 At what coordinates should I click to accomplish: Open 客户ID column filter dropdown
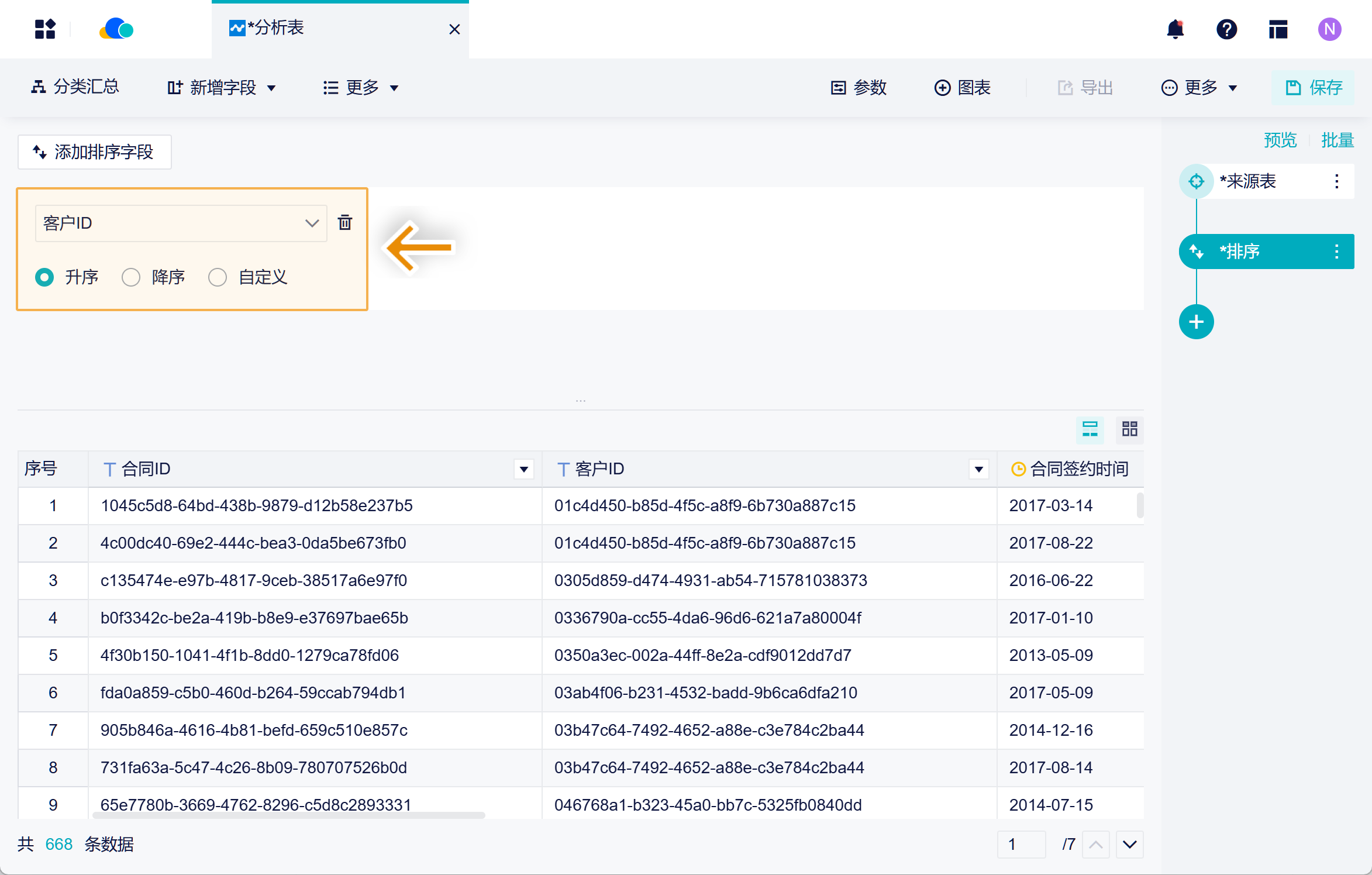click(979, 469)
